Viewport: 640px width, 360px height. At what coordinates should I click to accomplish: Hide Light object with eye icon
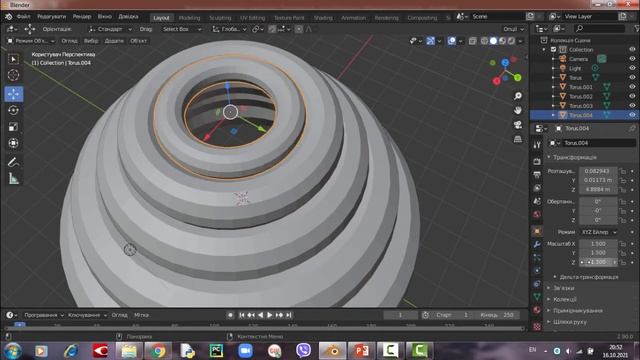632,68
